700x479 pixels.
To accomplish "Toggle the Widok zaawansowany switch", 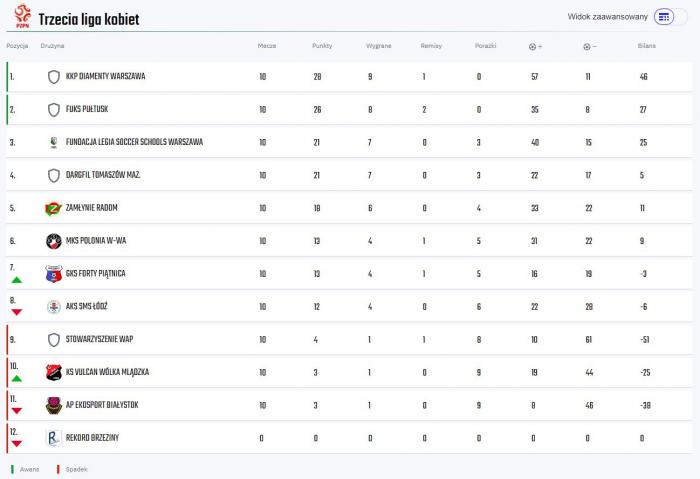I will [x=671, y=17].
